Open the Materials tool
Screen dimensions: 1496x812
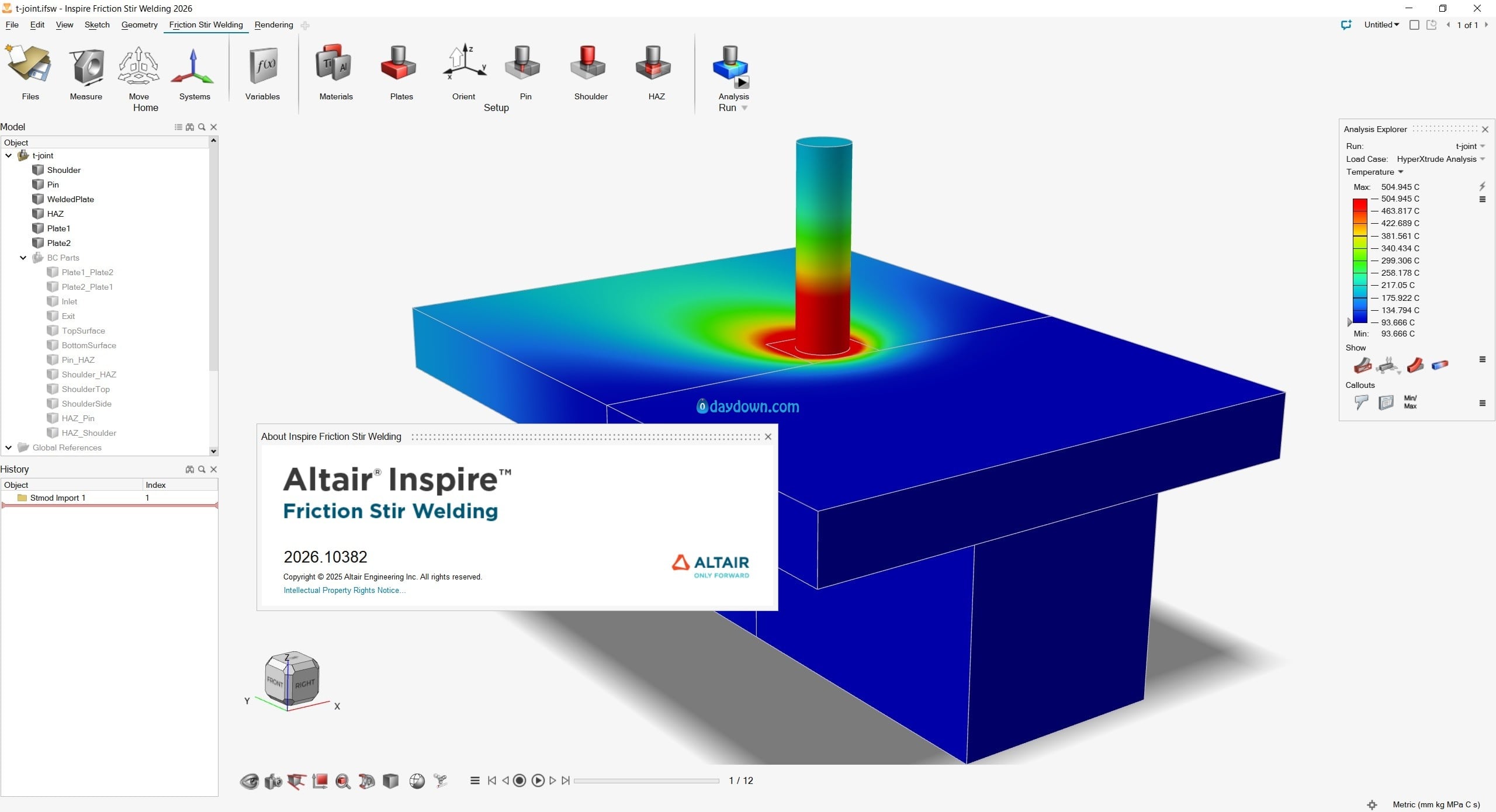click(335, 65)
